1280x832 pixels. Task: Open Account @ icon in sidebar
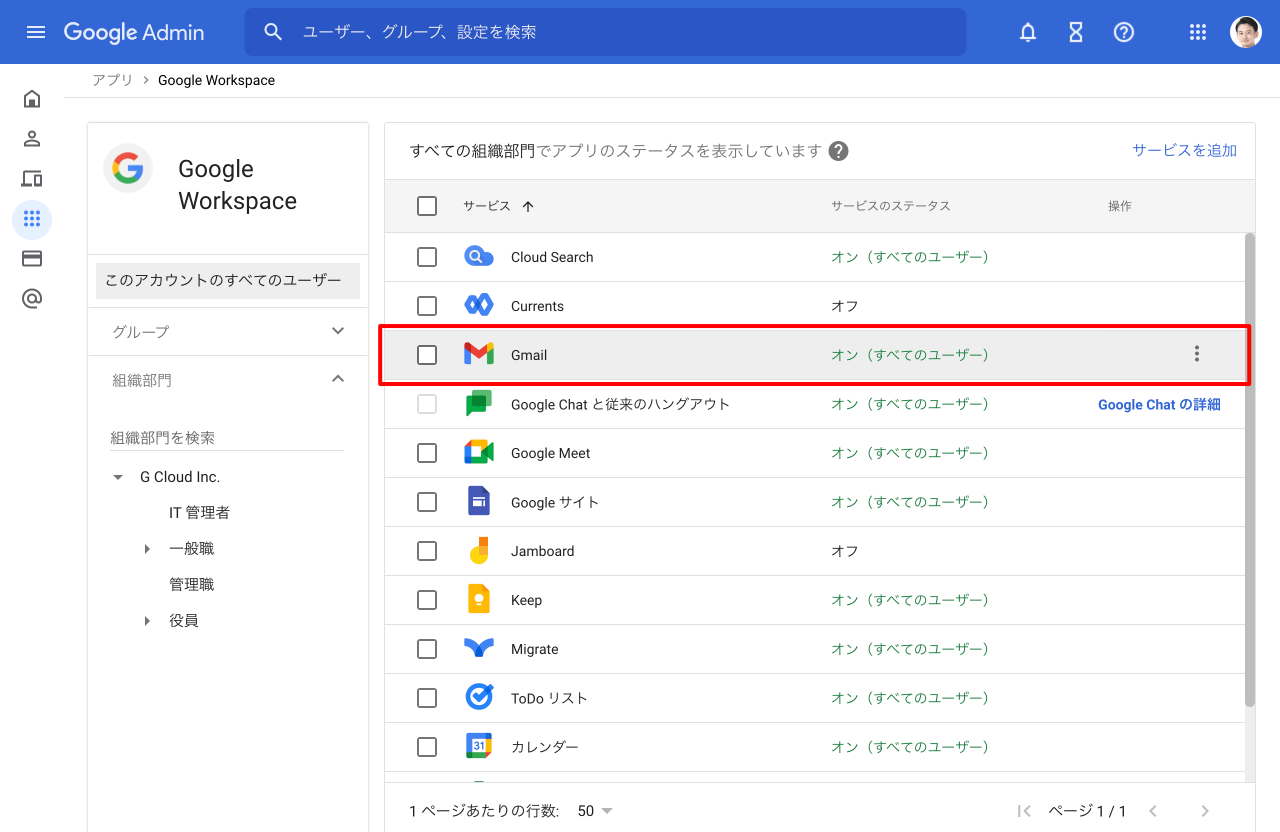point(32,299)
